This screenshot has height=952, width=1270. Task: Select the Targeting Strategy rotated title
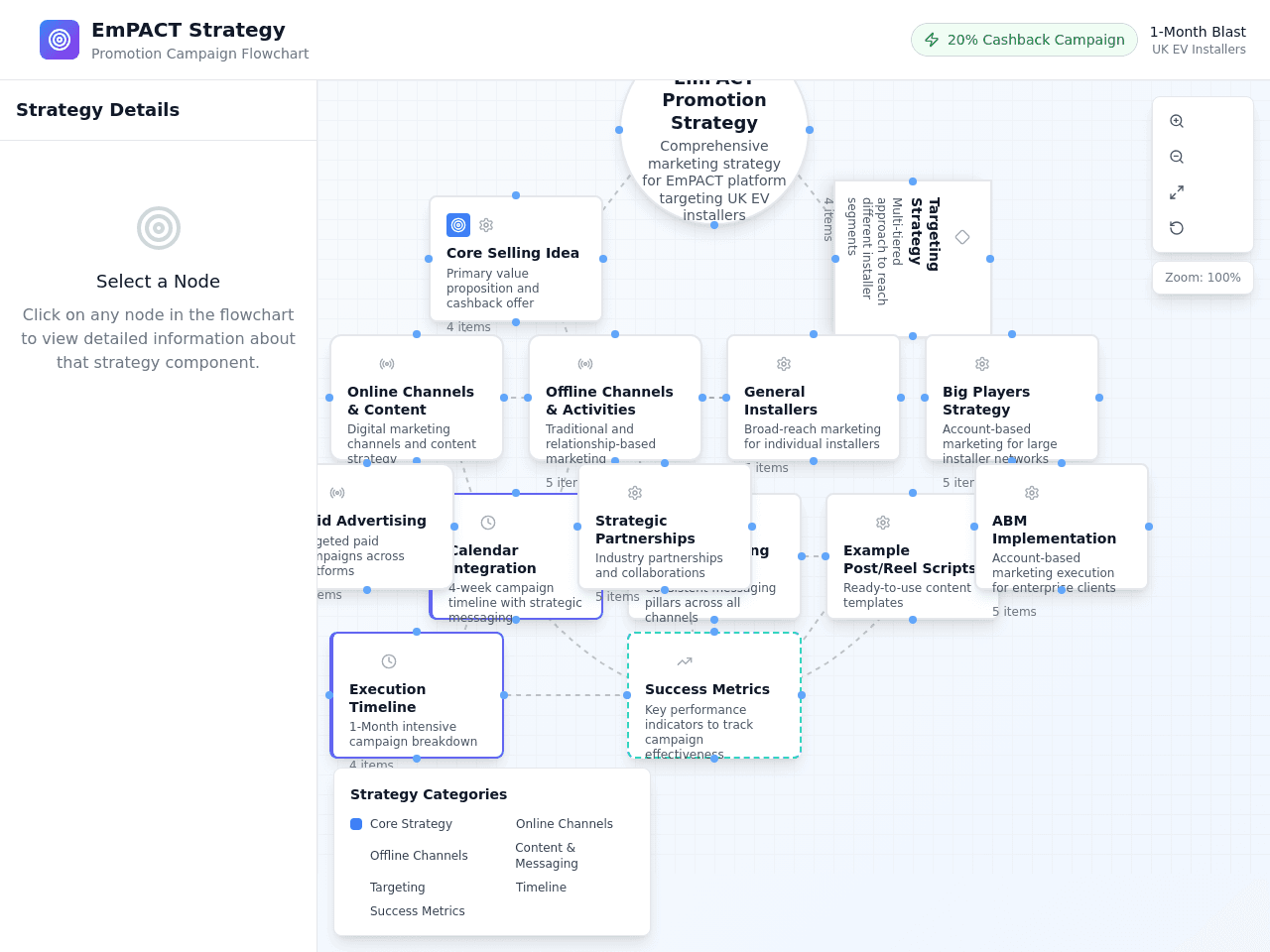[925, 234]
